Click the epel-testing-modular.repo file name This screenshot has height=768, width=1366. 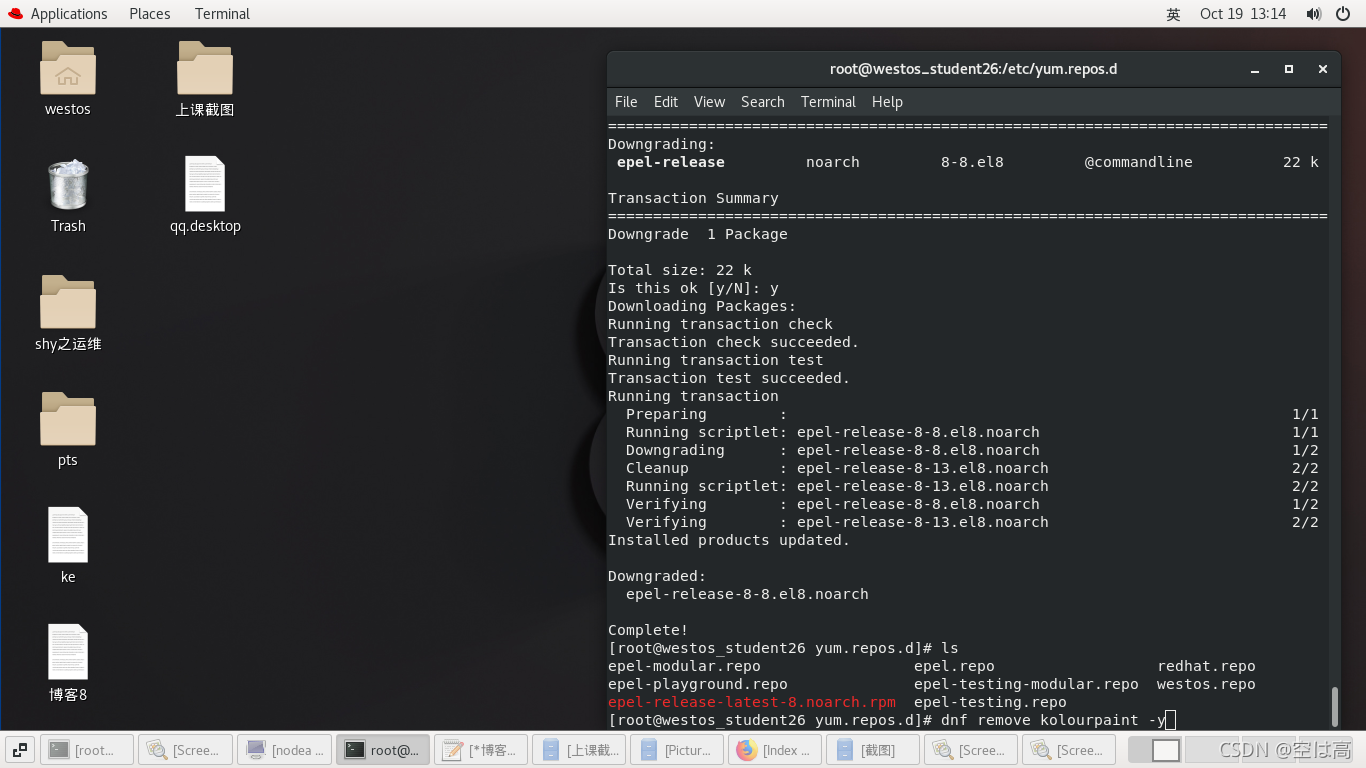1026,684
